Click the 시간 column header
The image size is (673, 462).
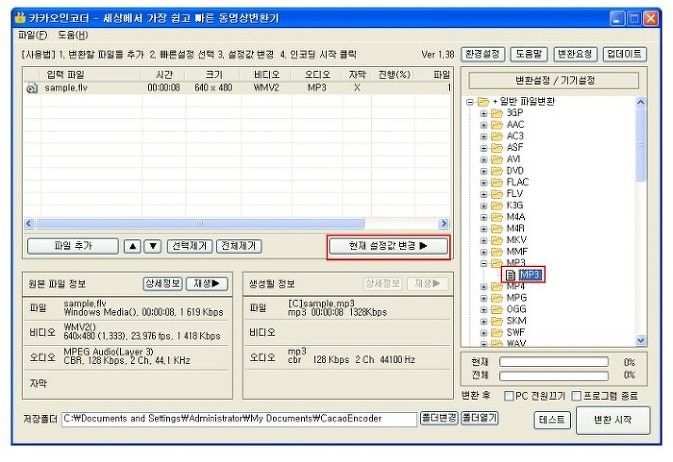[x=164, y=75]
